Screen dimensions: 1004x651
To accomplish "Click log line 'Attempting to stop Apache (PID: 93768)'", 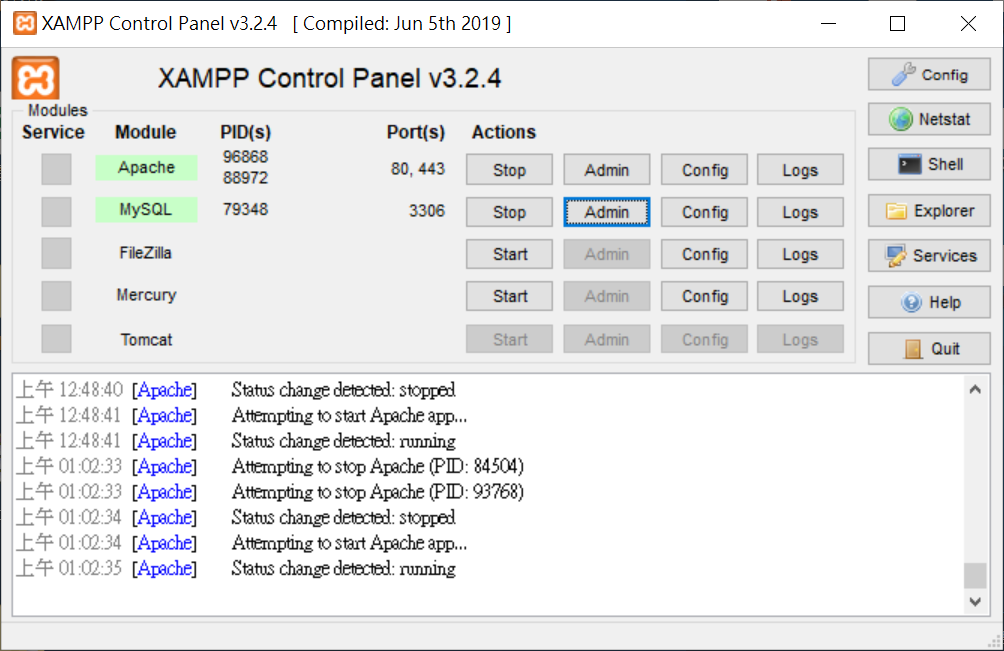I will (x=378, y=492).
